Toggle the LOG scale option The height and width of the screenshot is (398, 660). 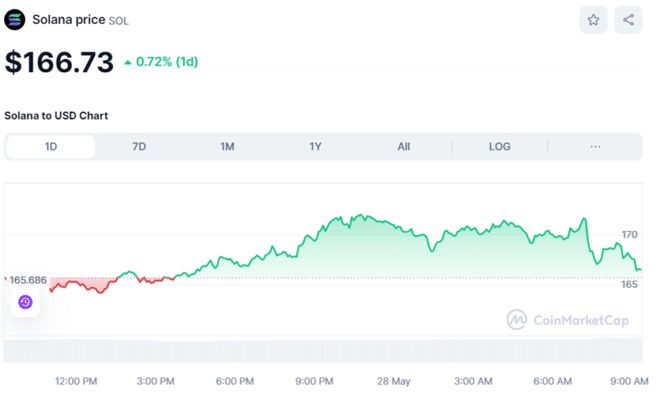click(500, 147)
